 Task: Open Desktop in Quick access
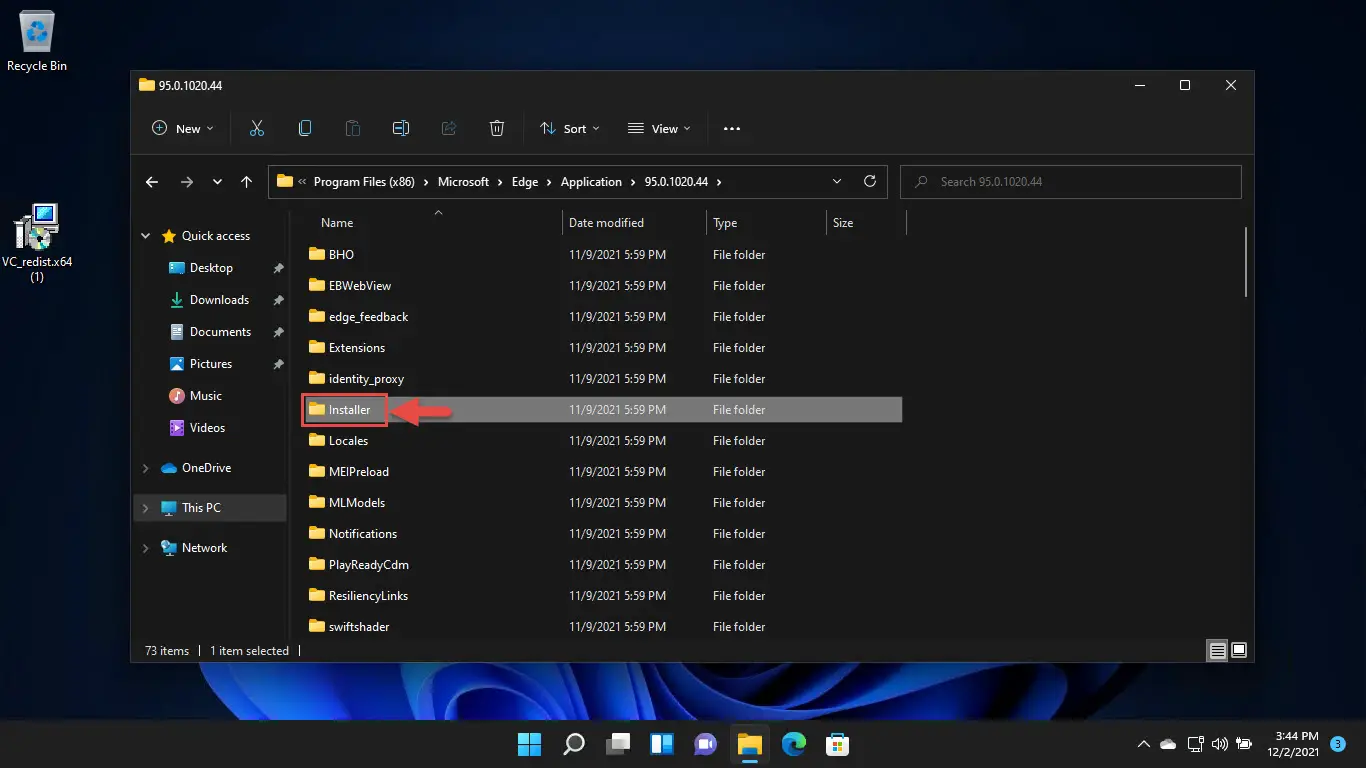pos(211,268)
